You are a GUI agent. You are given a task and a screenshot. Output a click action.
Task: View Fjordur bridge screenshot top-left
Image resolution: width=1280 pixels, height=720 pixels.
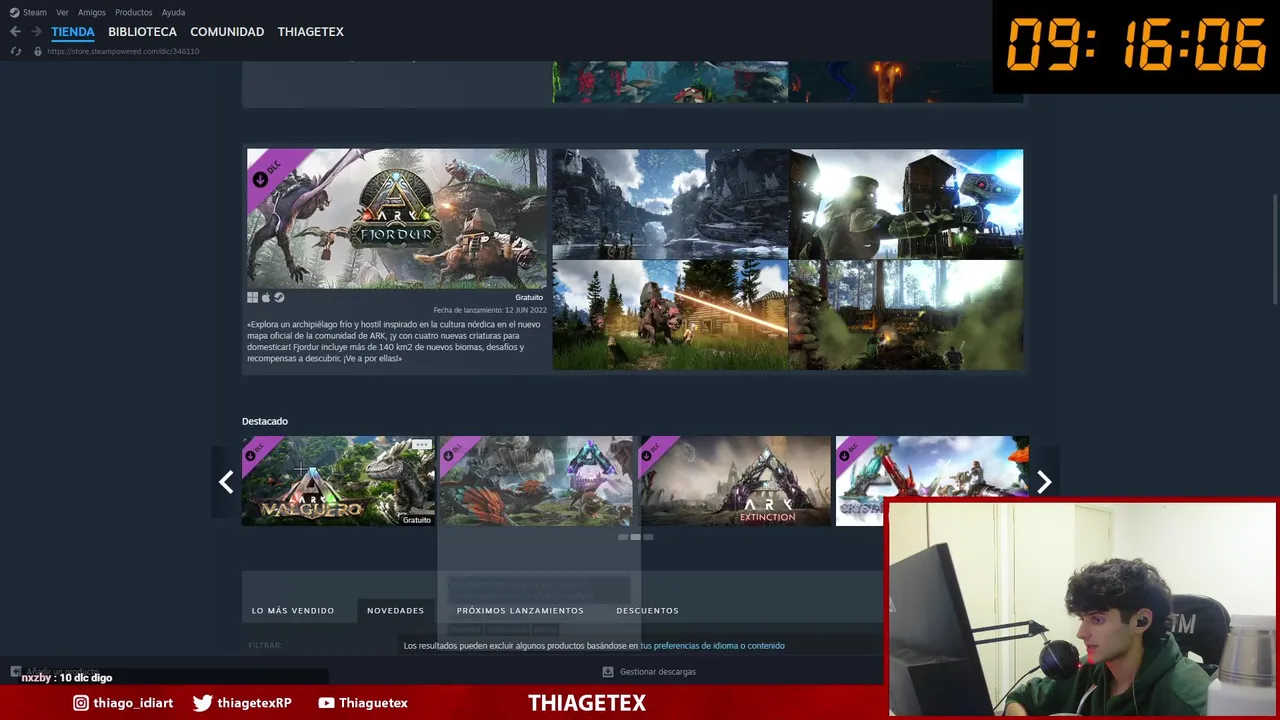pos(670,204)
